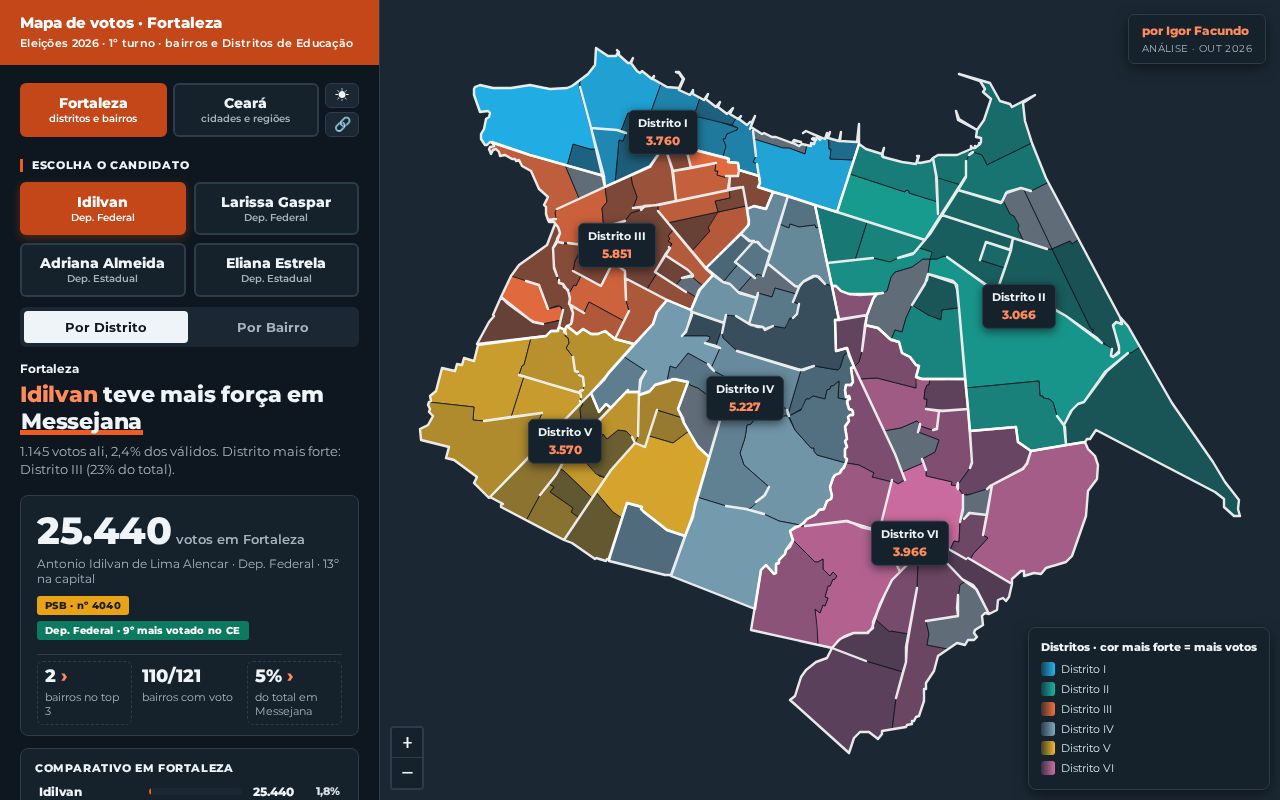Select the Por Bairro view
The height and width of the screenshot is (800, 1280).
click(x=273, y=327)
